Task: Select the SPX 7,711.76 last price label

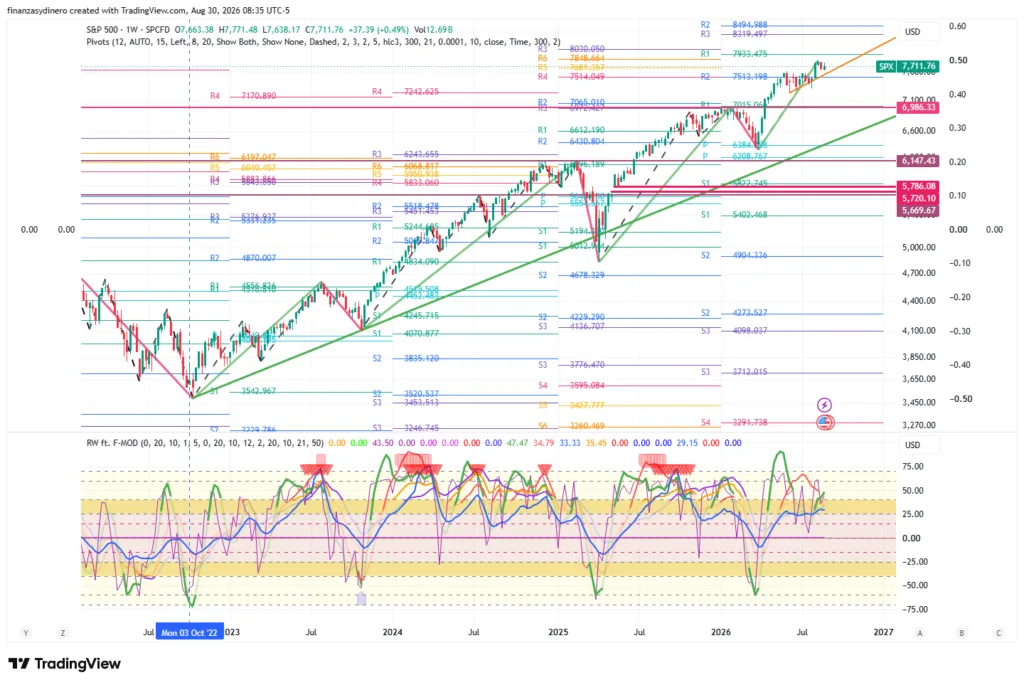Action: click(x=907, y=66)
